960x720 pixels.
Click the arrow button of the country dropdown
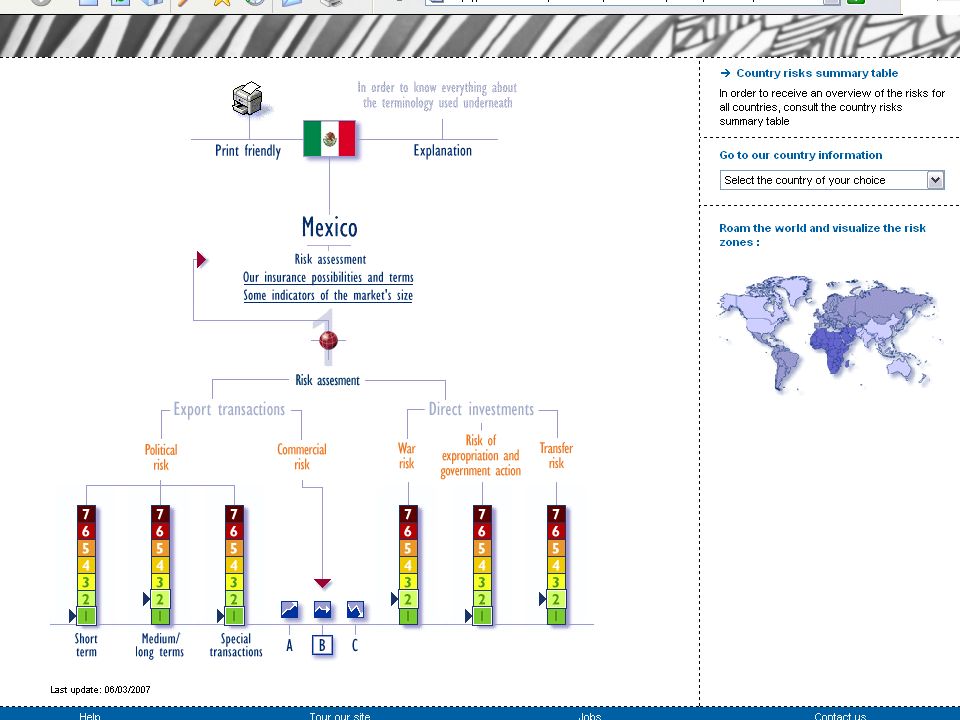936,180
